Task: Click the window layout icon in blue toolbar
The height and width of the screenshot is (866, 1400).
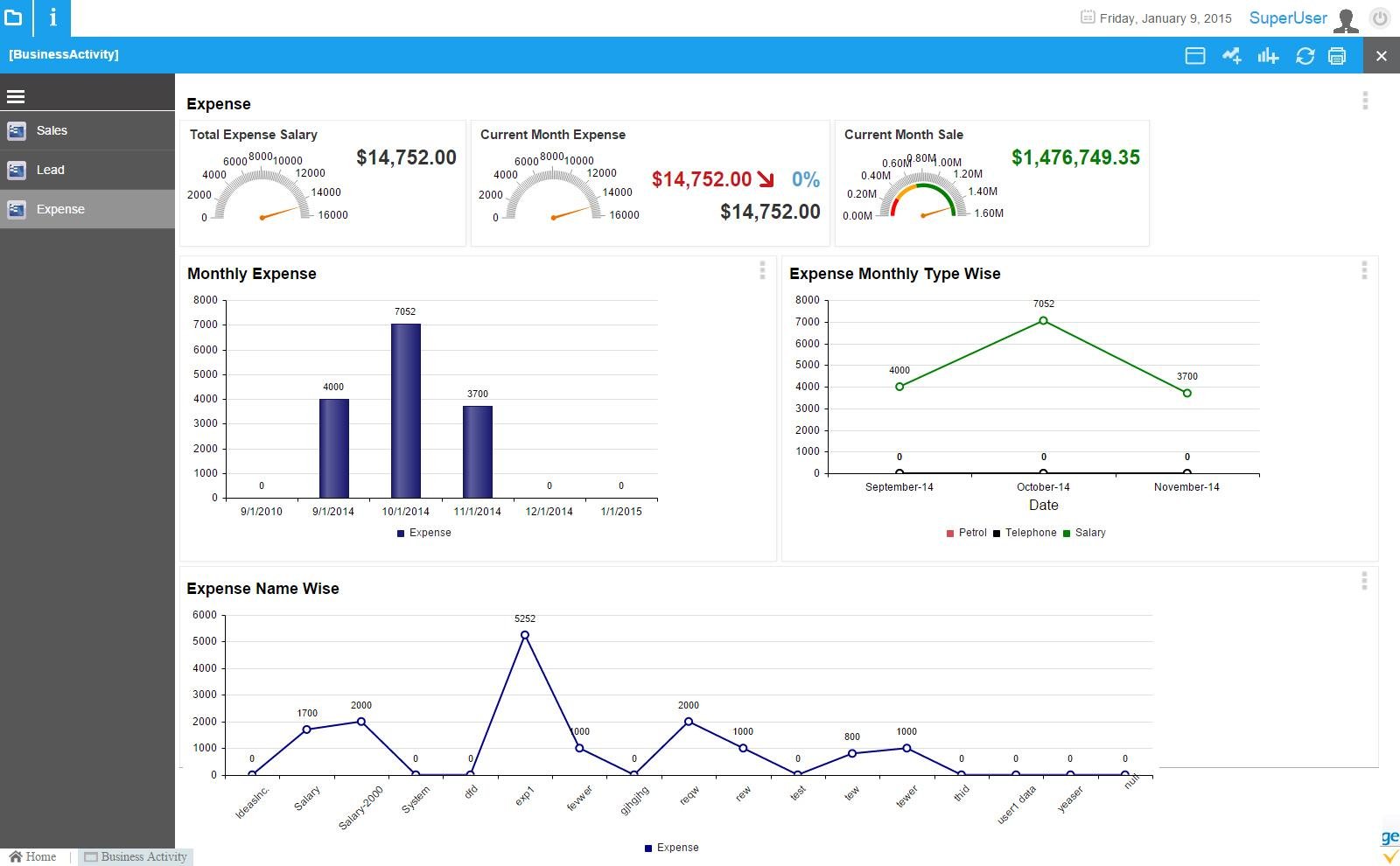Action: click(1194, 56)
